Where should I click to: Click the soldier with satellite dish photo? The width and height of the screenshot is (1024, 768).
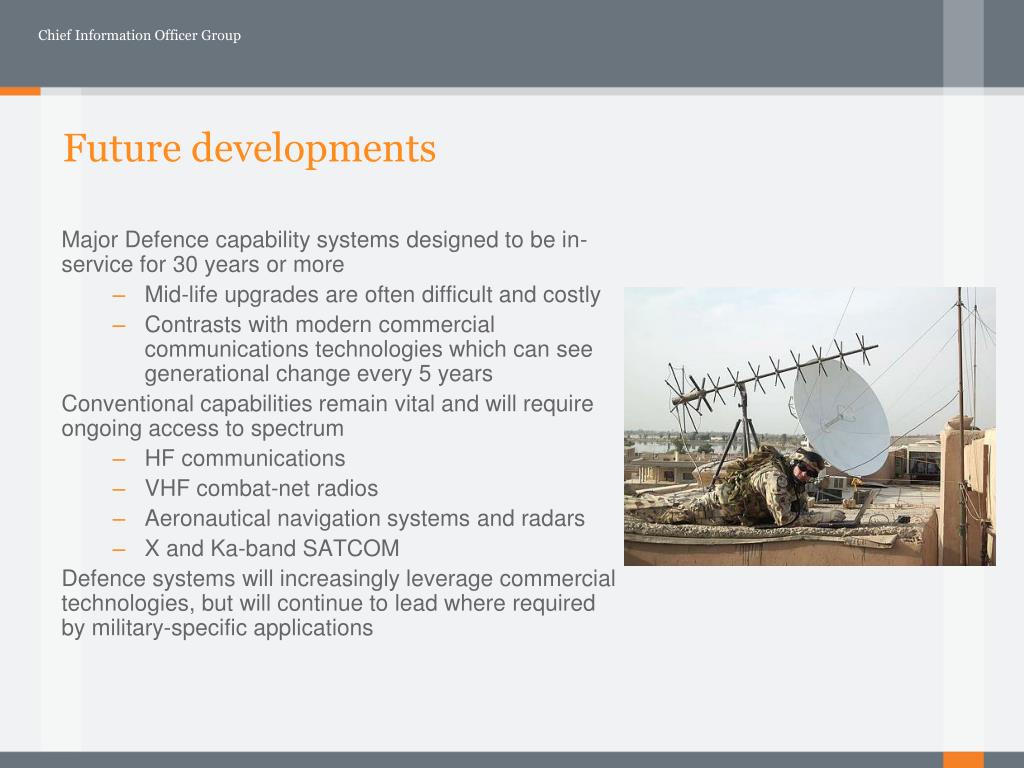click(x=810, y=426)
